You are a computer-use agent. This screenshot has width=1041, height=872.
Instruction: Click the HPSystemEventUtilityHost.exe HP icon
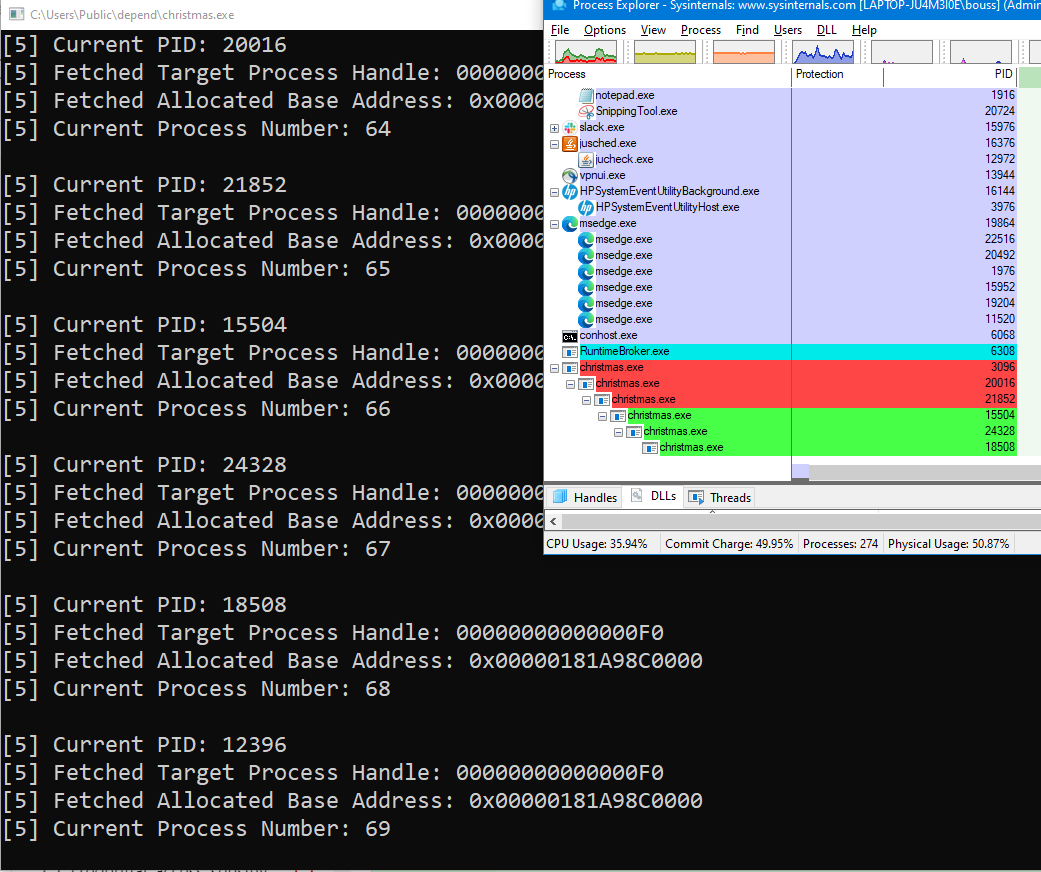(586, 207)
